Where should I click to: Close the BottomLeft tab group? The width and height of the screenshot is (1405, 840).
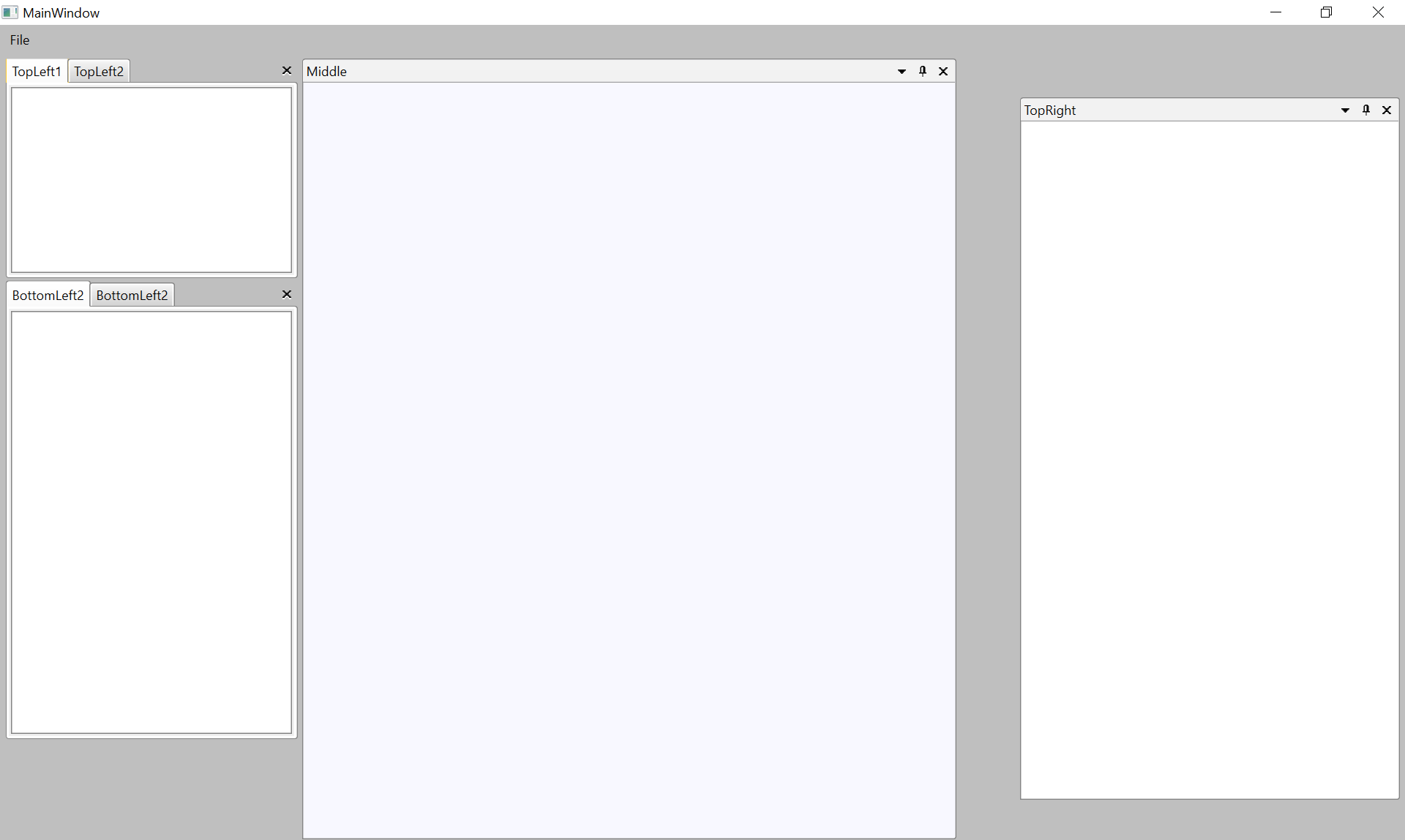pos(287,294)
